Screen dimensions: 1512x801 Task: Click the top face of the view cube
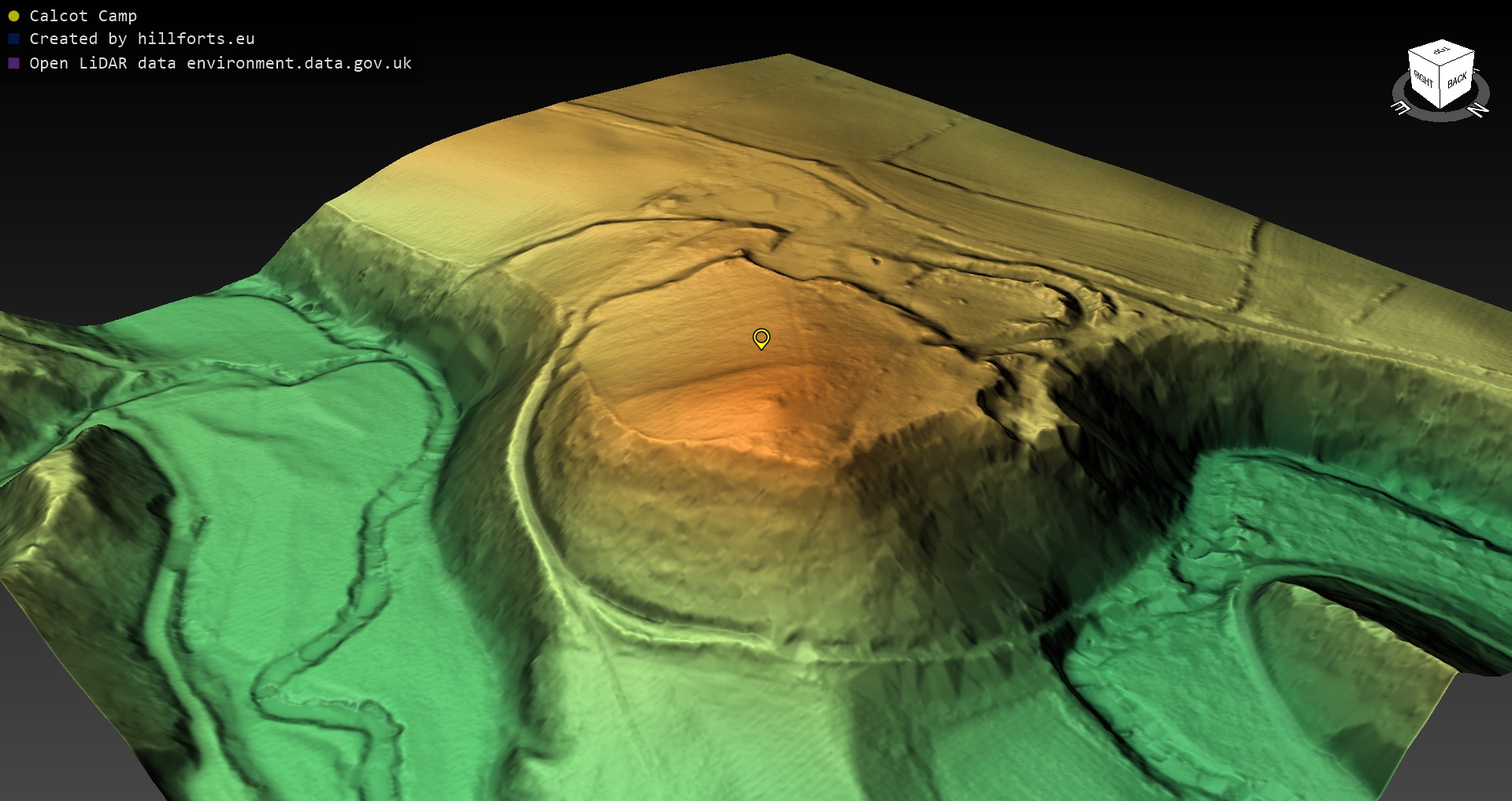point(1441,51)
